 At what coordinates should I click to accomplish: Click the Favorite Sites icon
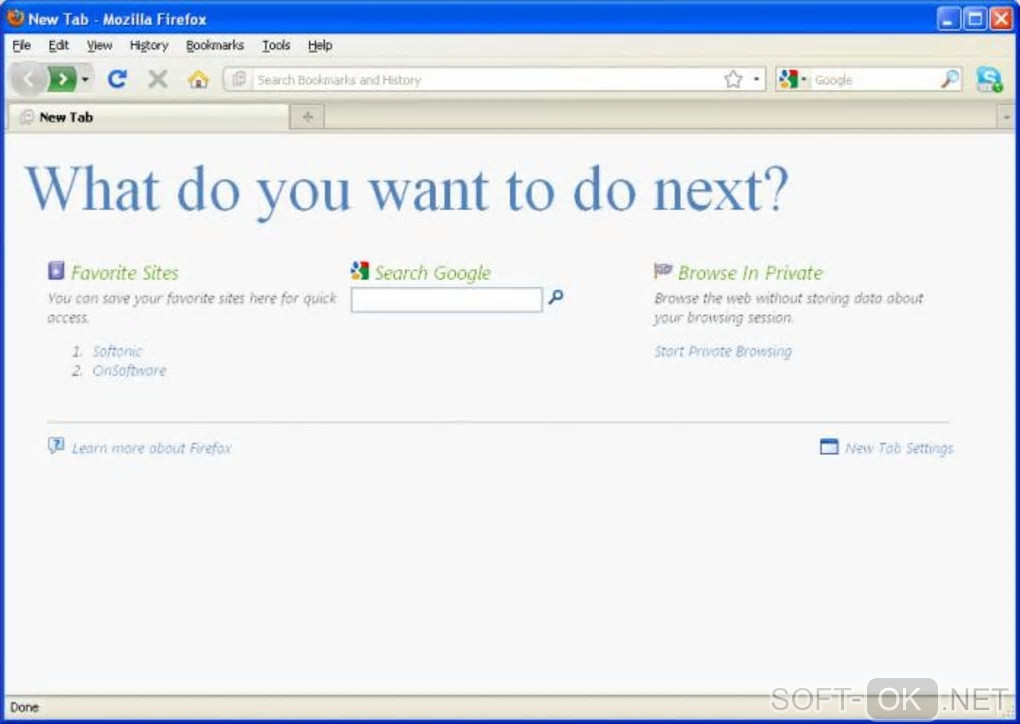coord(56,270)
